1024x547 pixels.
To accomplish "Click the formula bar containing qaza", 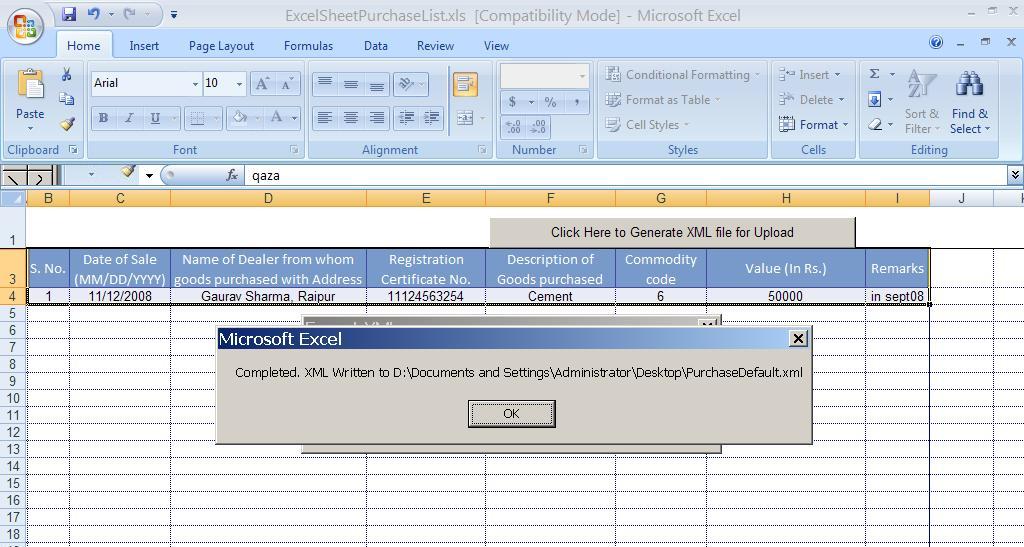I will click(x=620, y=175).
